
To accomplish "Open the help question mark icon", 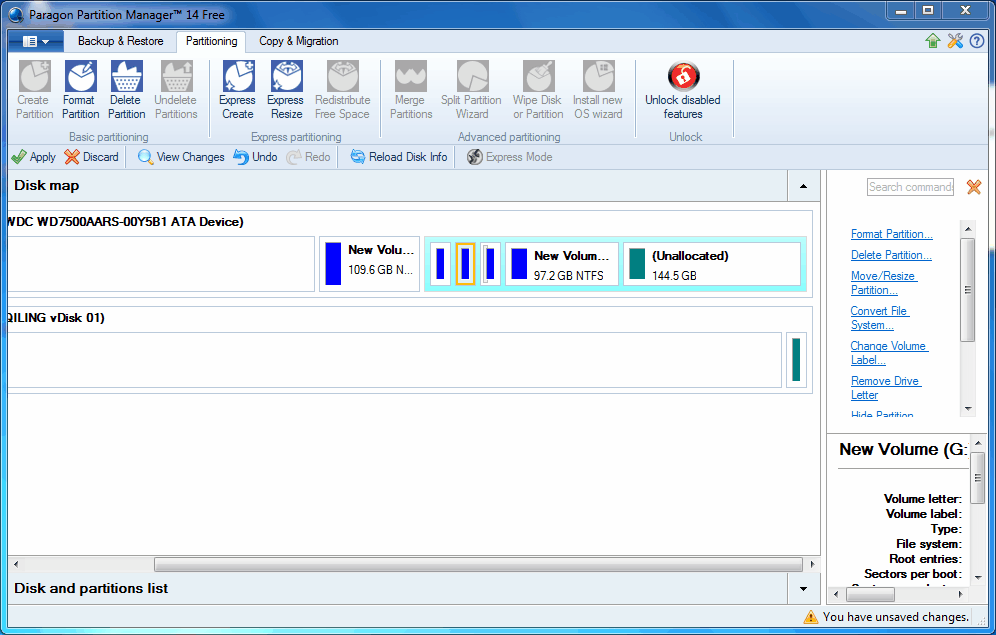I will [x=977, y=41].
